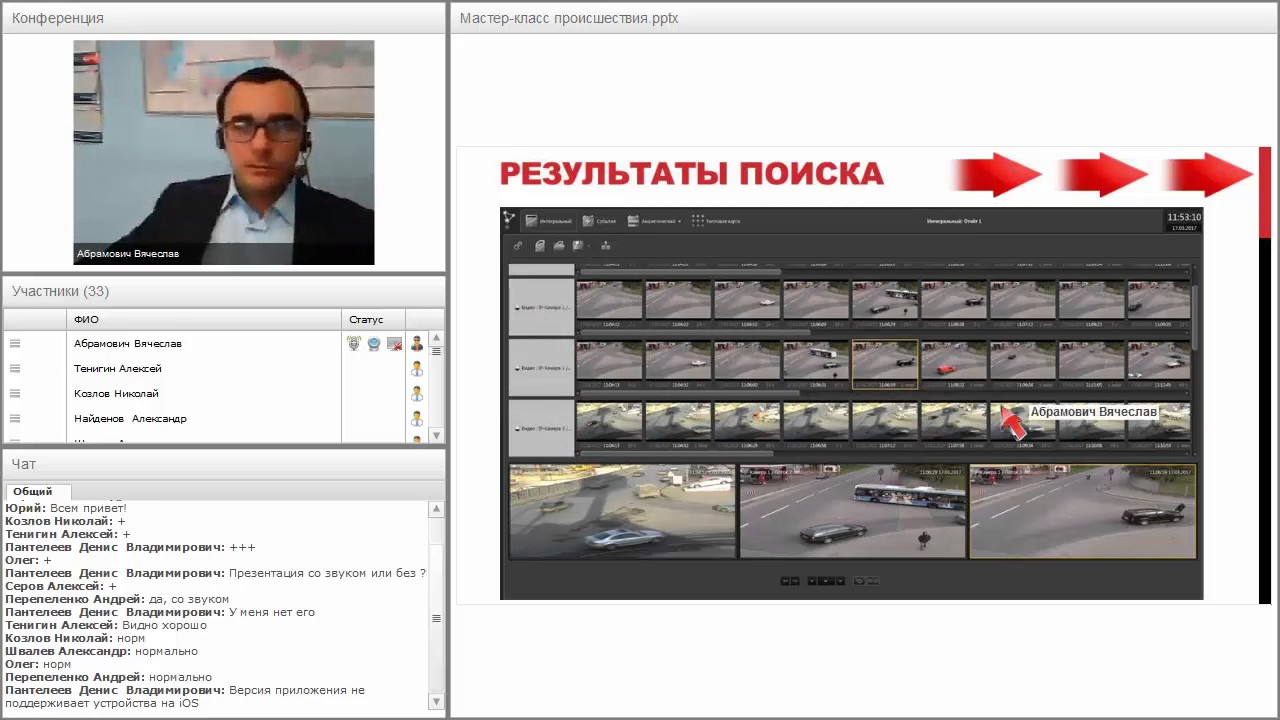The height and width of the screenshot is (720, 1280).
Task: Click the microphone status icon for Абрамович Вячеслав
Action: click(x=354, y=343)
